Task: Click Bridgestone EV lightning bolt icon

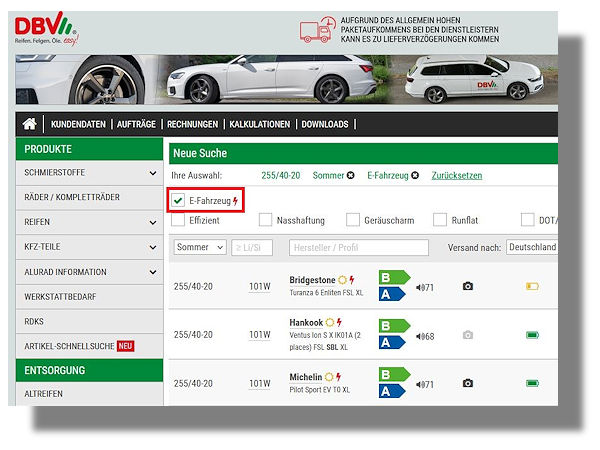Action: point(352,280)
